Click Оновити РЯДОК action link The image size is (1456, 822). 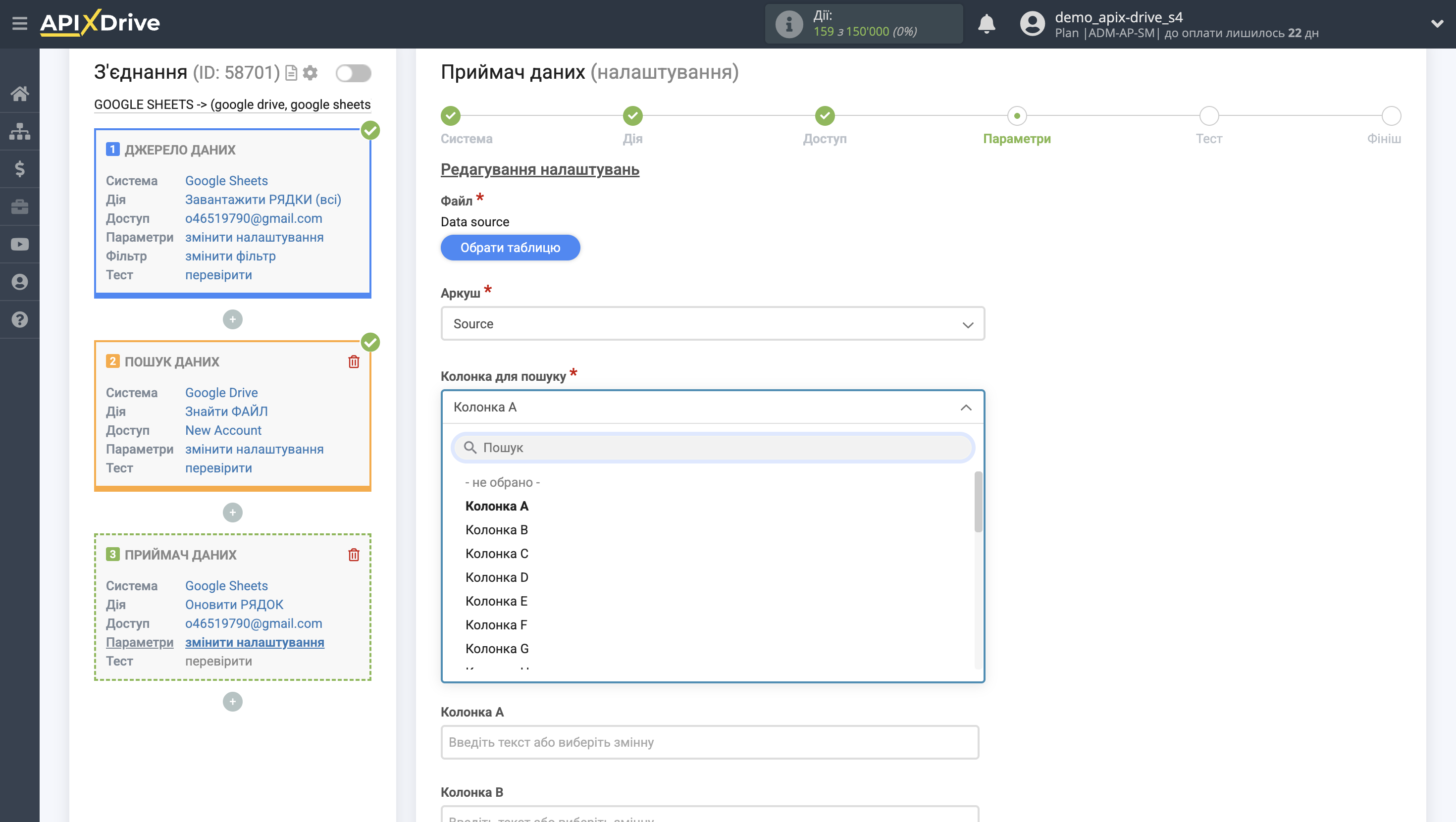(235, 604)
